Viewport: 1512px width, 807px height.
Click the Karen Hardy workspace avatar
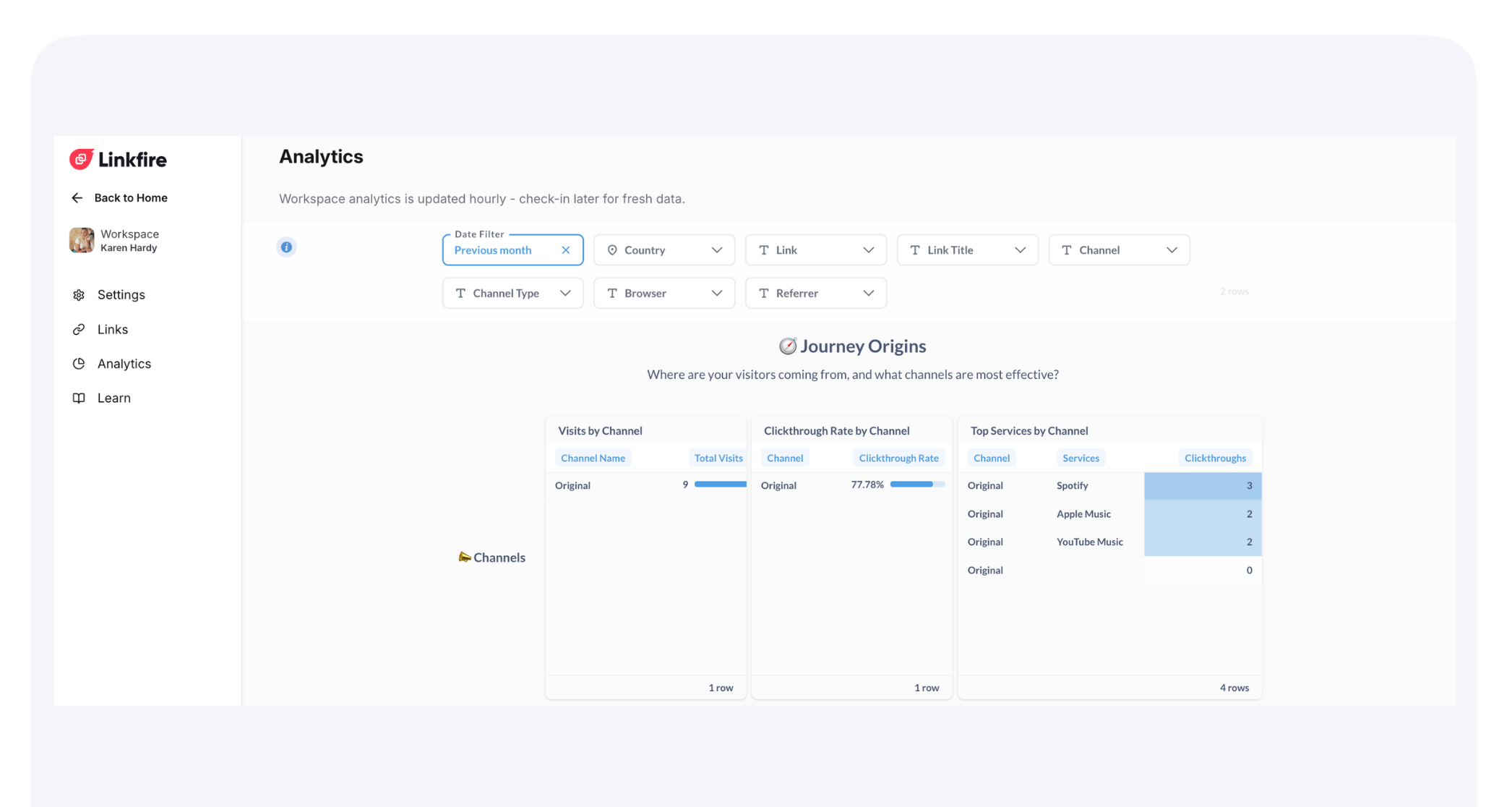82,240
